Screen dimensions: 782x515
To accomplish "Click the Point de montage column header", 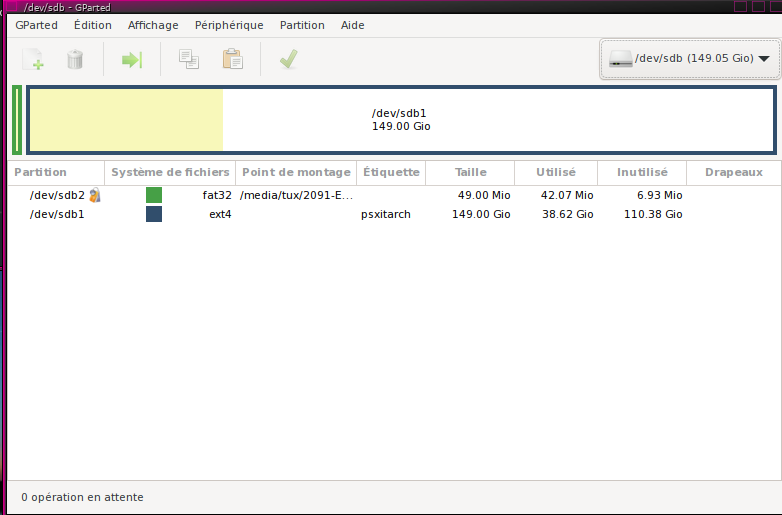I will pos(296,172).
